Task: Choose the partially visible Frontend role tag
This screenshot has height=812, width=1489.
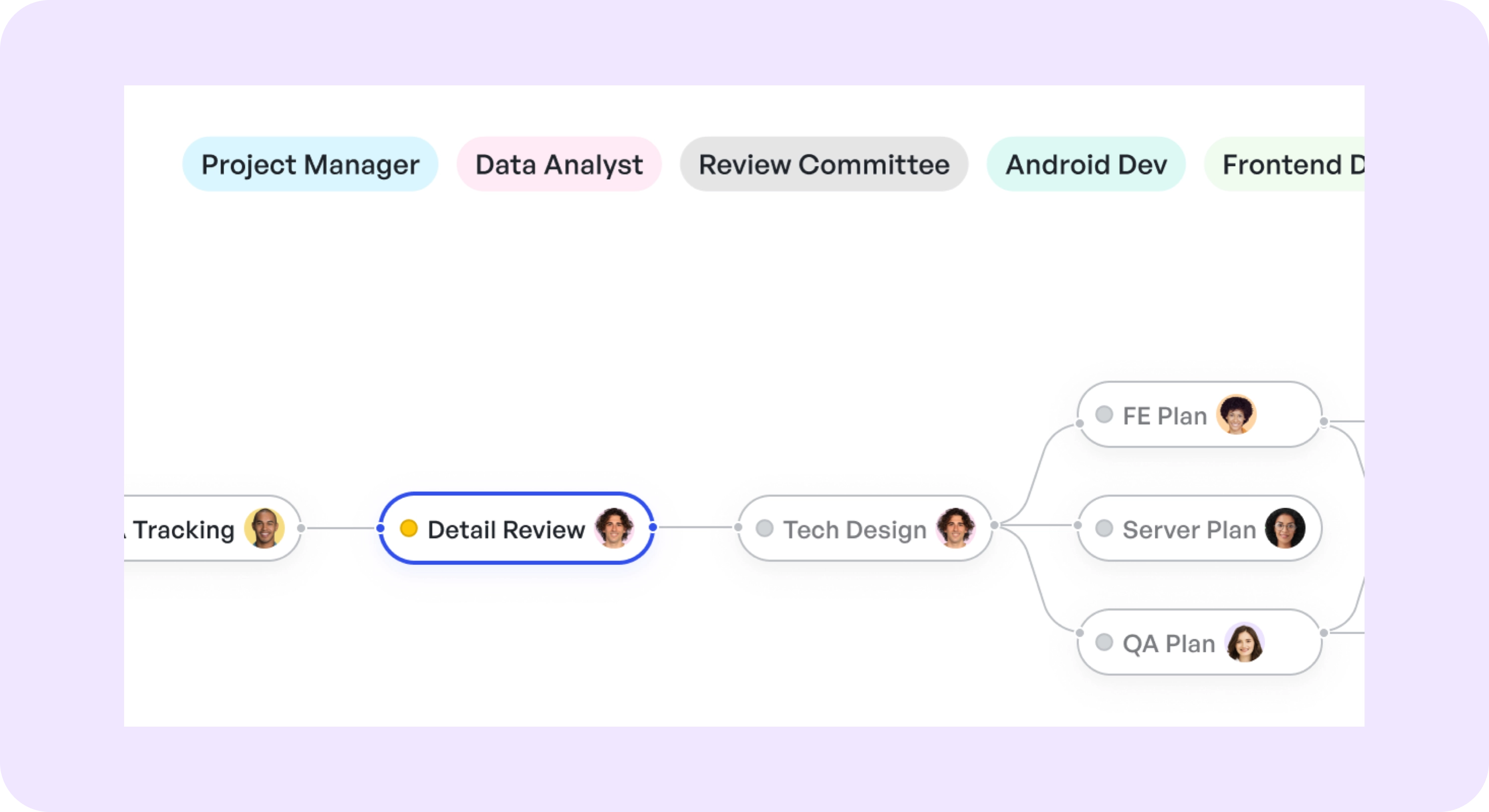Action: (x=1285, y=164)
